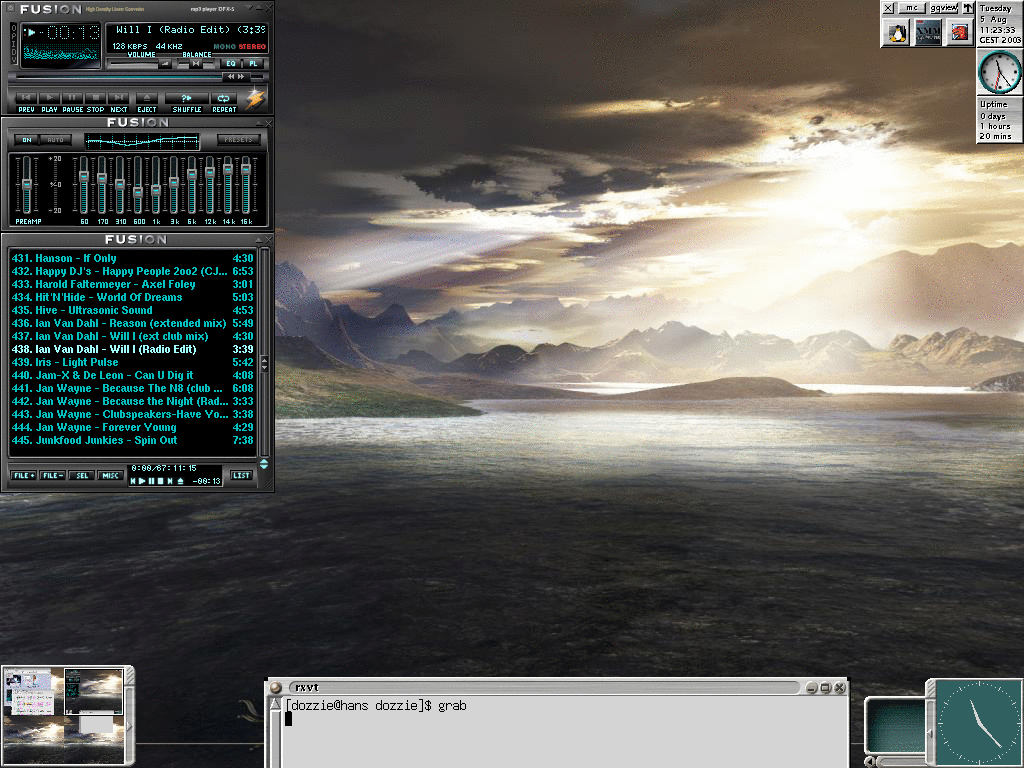Image resolution: width=1024 pixels, height=768 pixels.
Task: Select track 433 Harold Faltermeyer - Axel Foley
Action: point(133,284)
